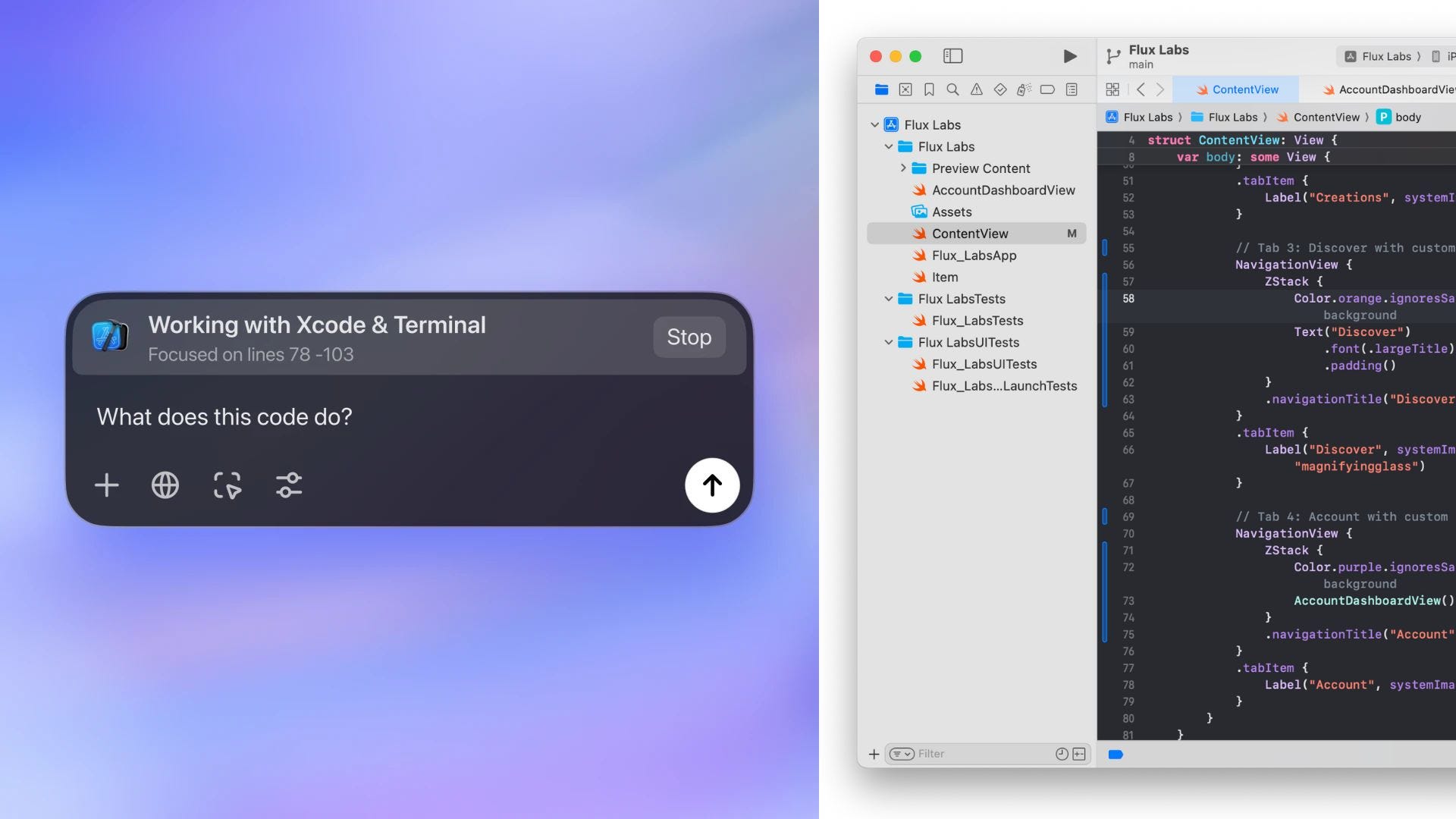Click the plus attachment button in assistant

coord(107,485)
